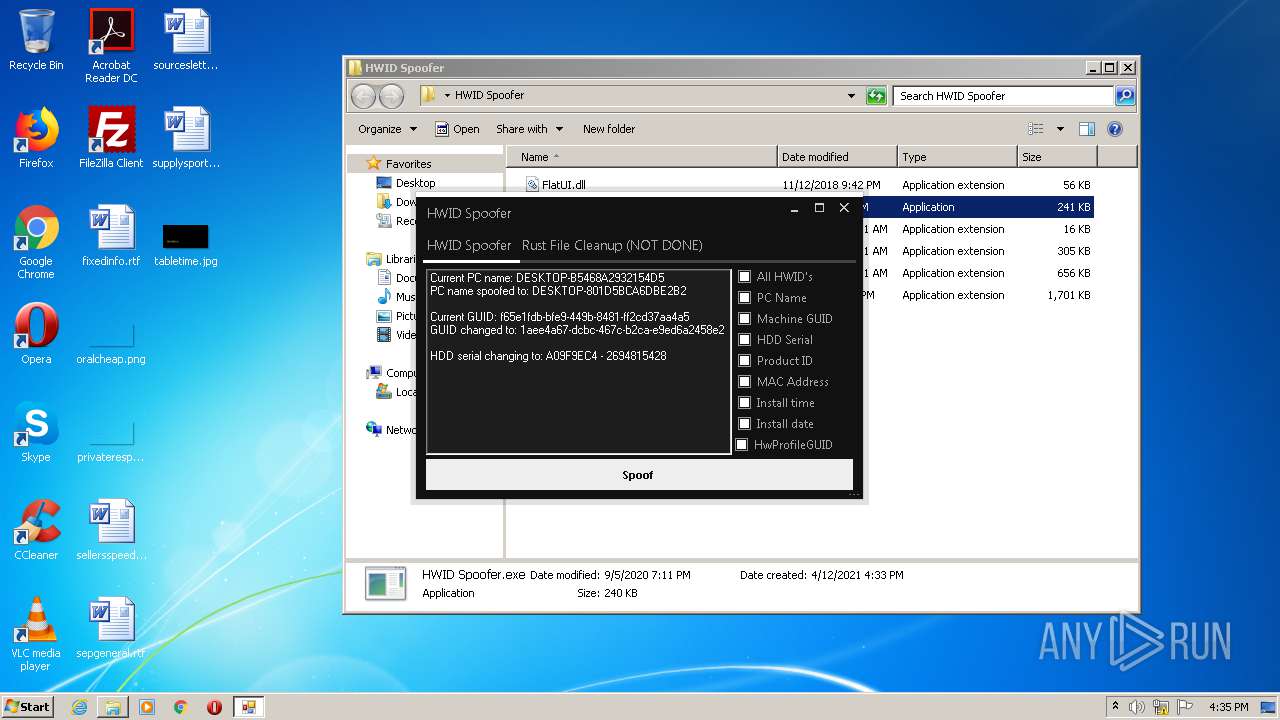Select FileZilla Client desktop icon

pyautogui.click(x=111, y=138)
